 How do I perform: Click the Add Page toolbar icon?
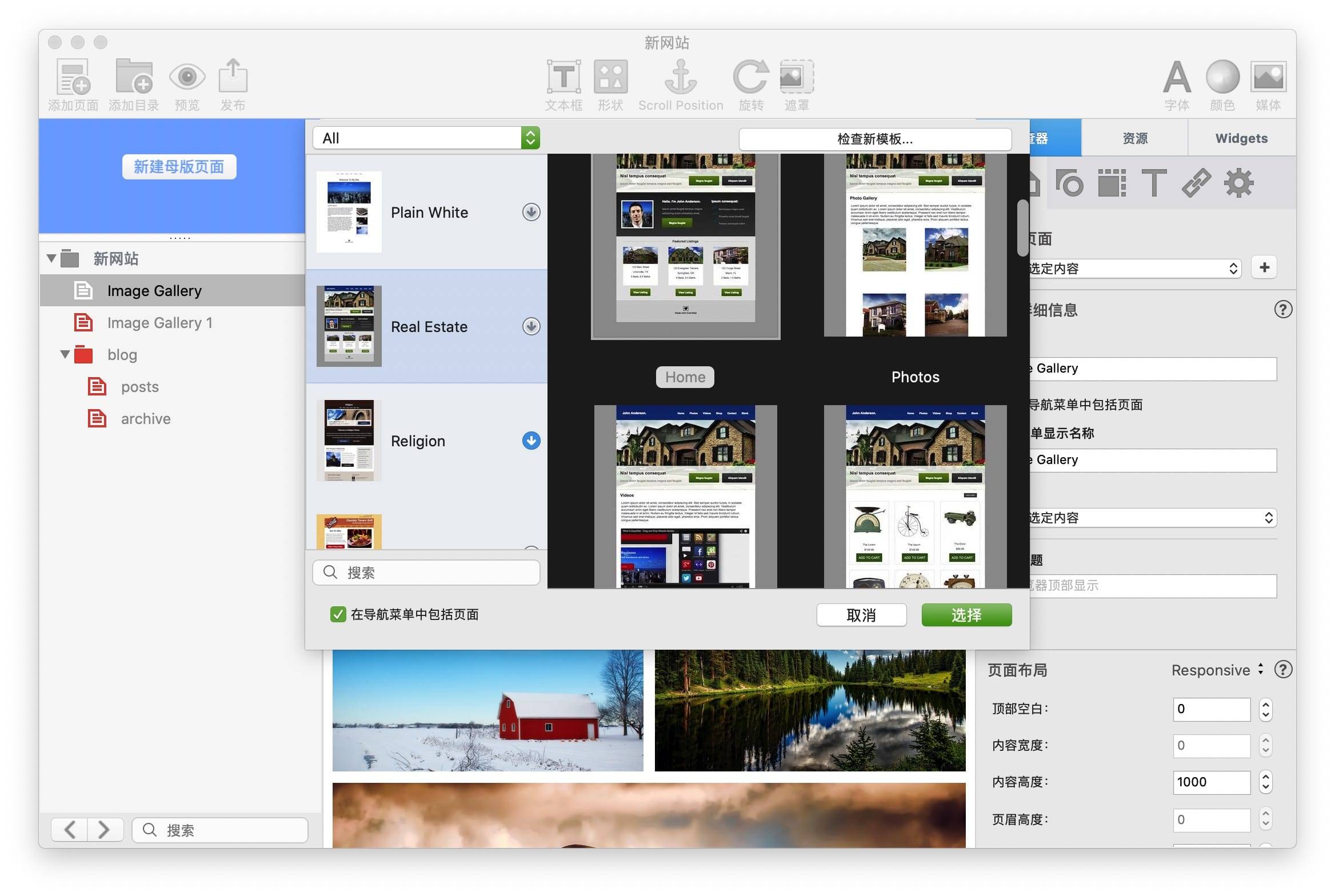[73, 77]
